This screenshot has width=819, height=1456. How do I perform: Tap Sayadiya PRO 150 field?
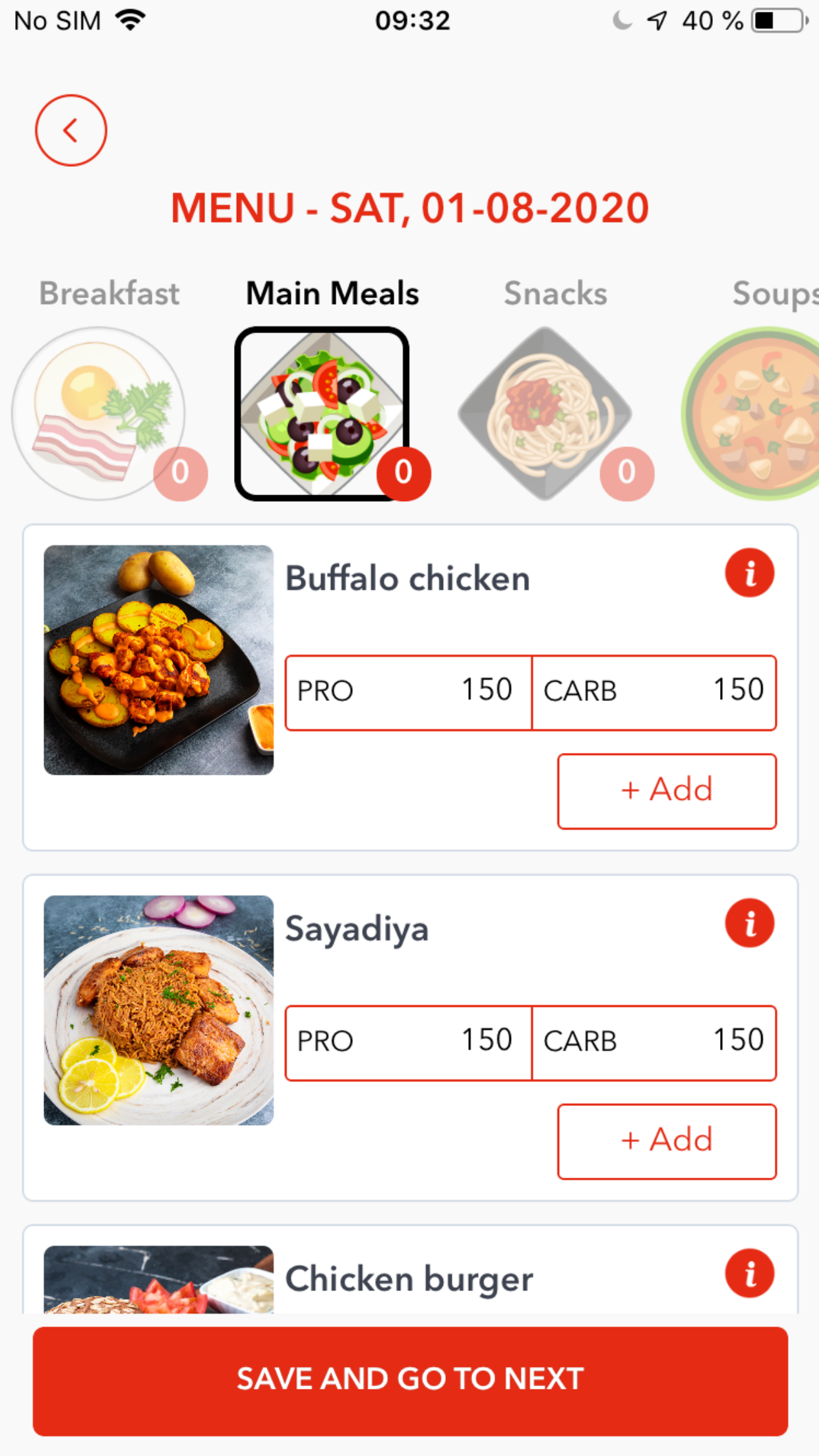click(408, 1043)
